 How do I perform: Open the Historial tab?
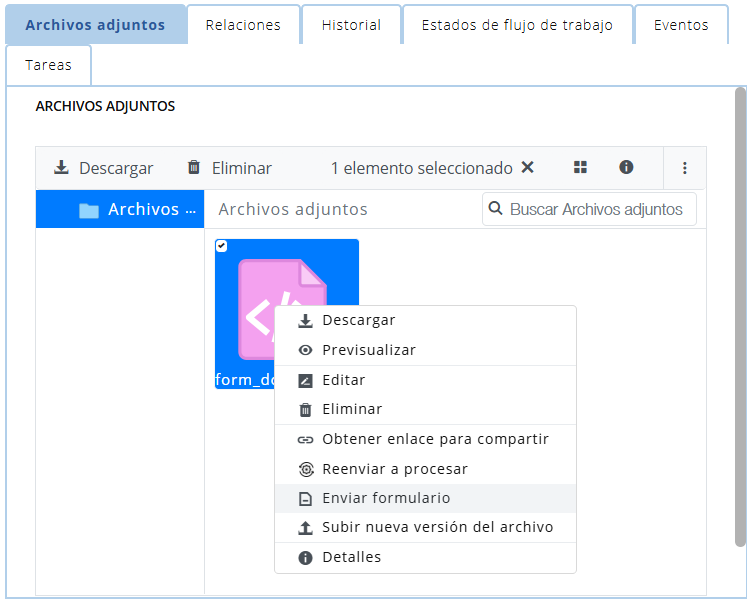click(351, 25)
